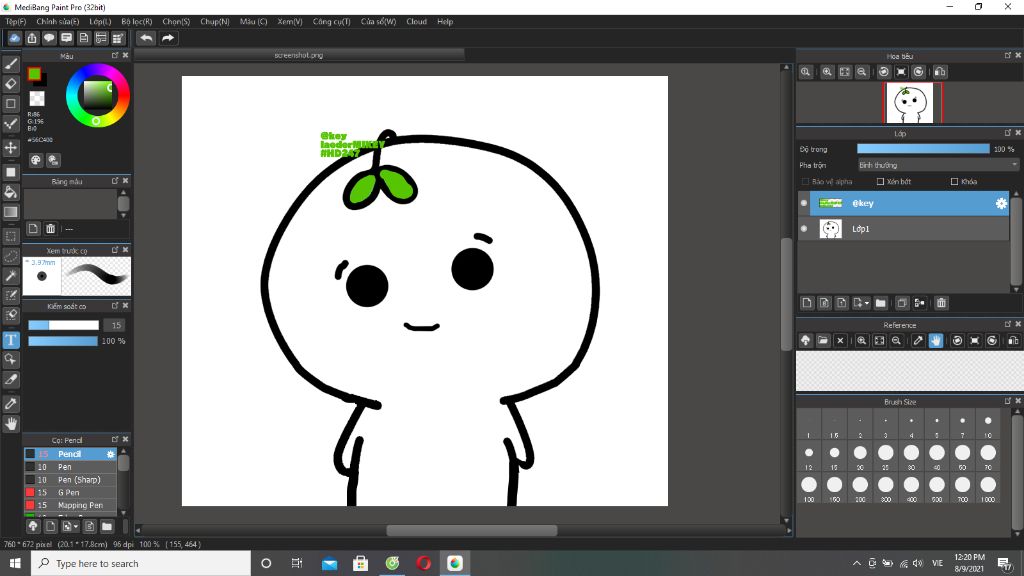Choose brush size 100 preset

point(809,488)
